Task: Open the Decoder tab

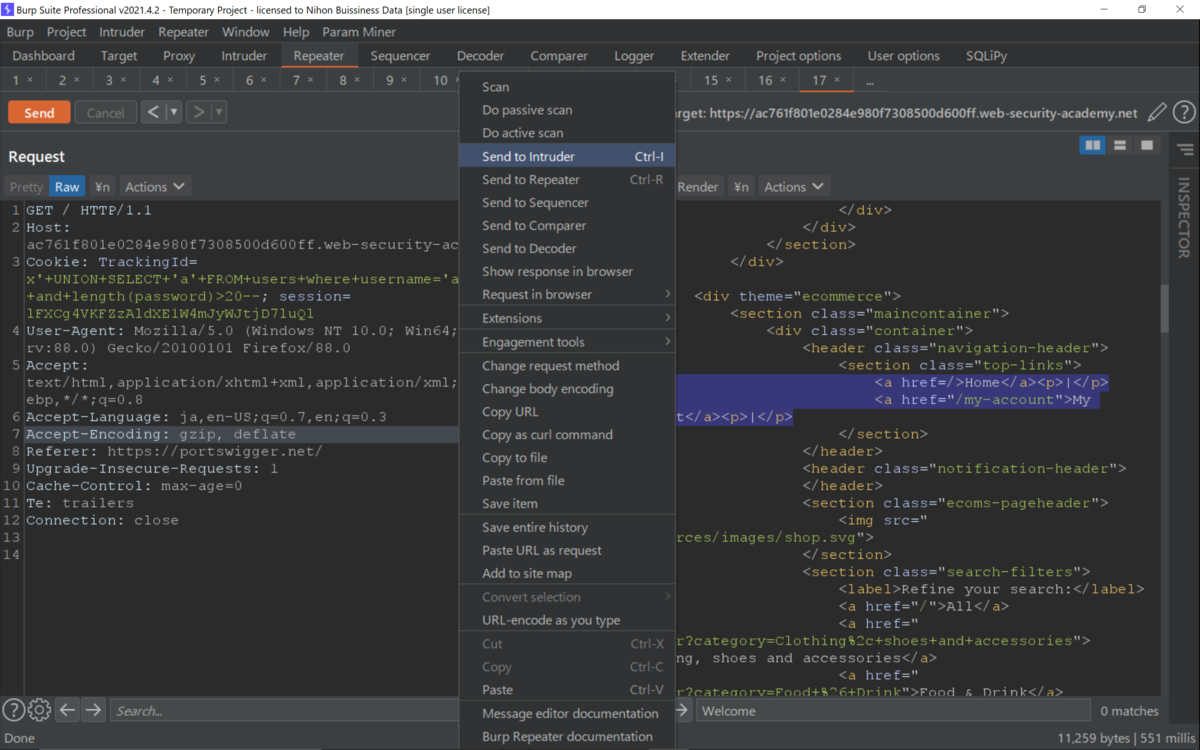Action: [x=480, y=56]
